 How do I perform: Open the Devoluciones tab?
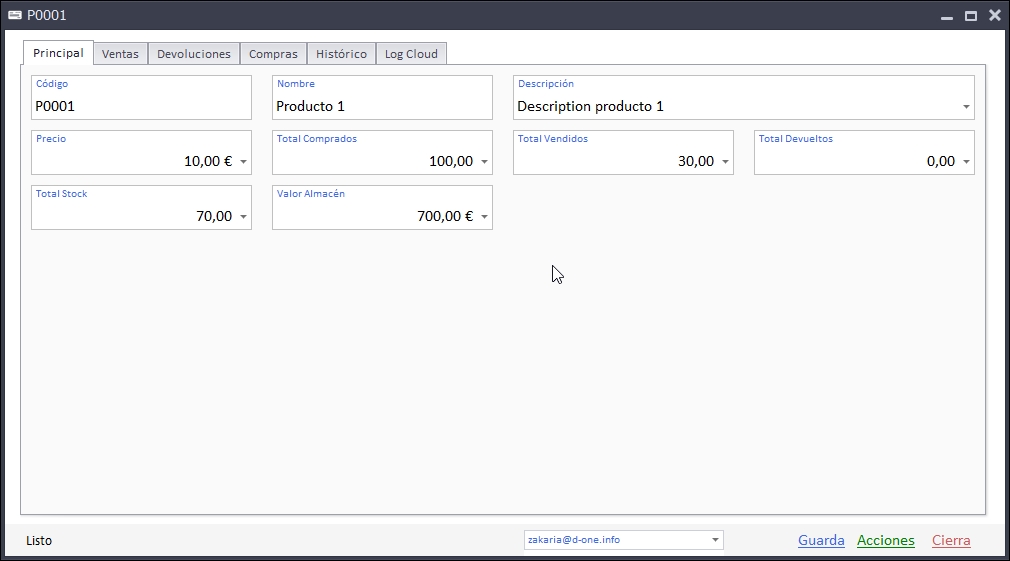click(x=194, y=54)
